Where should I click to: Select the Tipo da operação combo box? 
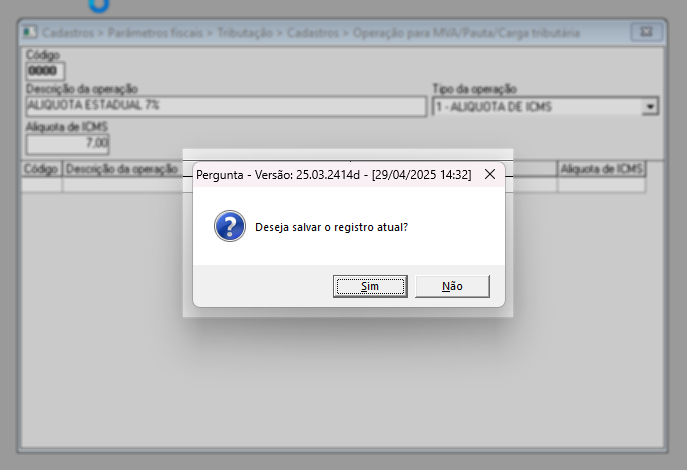[x=545, y=106]
